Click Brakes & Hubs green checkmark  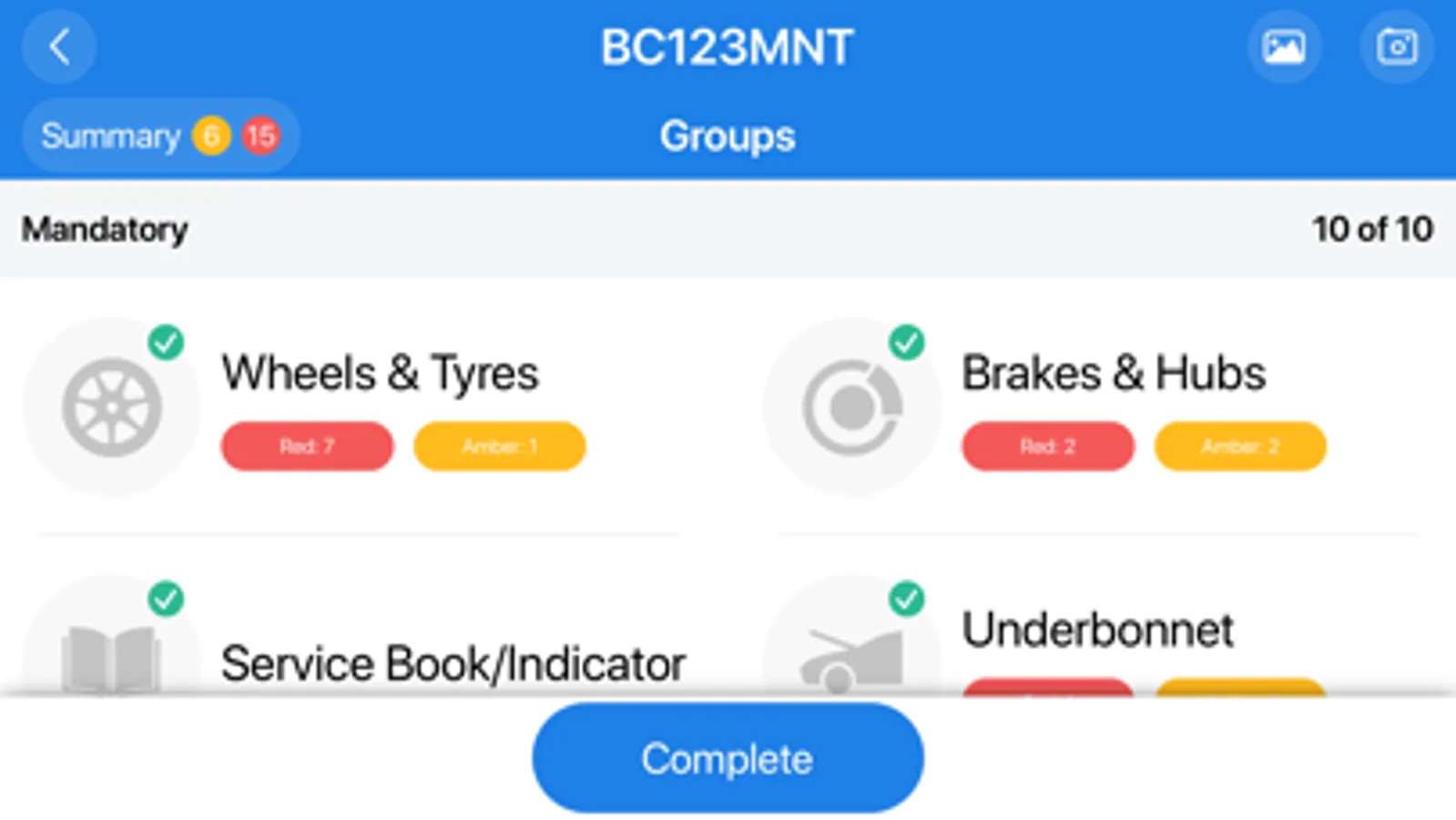pos(906,343)
